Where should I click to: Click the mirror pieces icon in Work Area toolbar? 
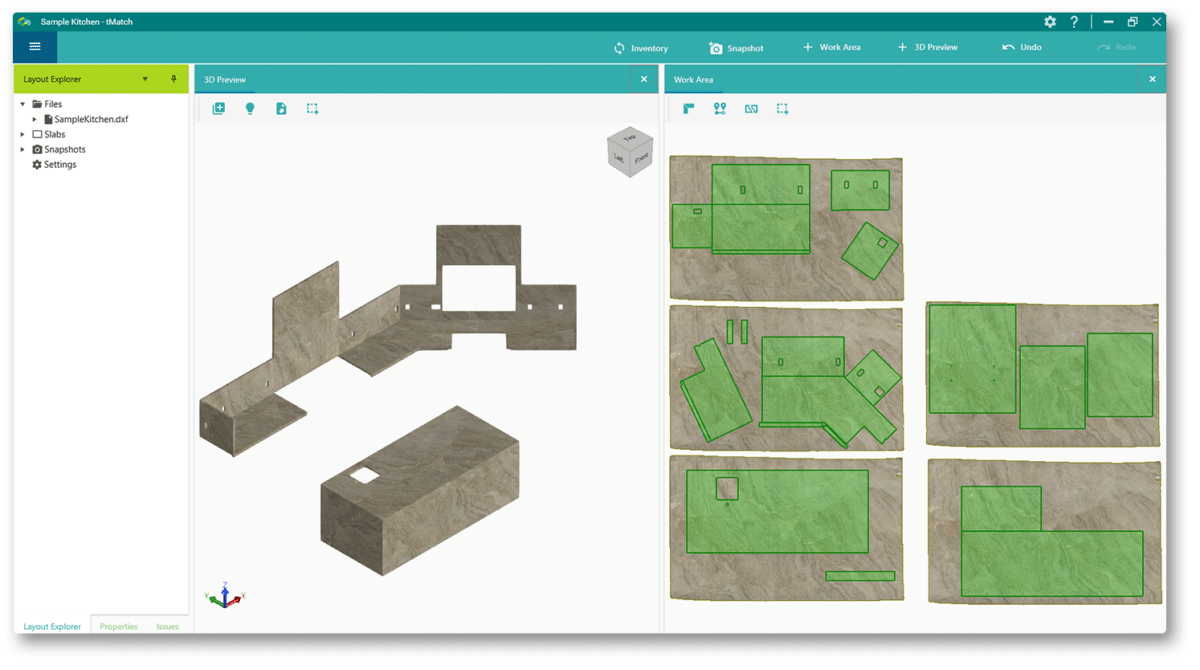pyautogui.click(x=751, y=108)
